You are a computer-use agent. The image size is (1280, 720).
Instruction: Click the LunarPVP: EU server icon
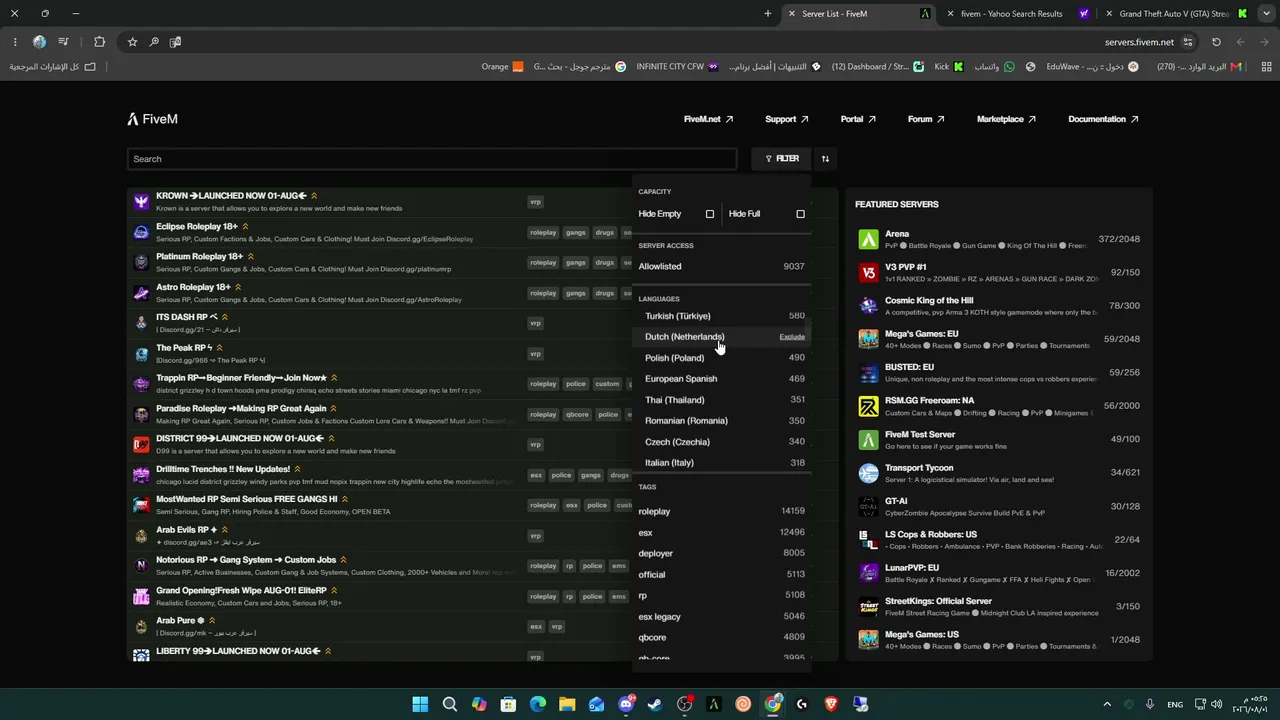point(868,573)
